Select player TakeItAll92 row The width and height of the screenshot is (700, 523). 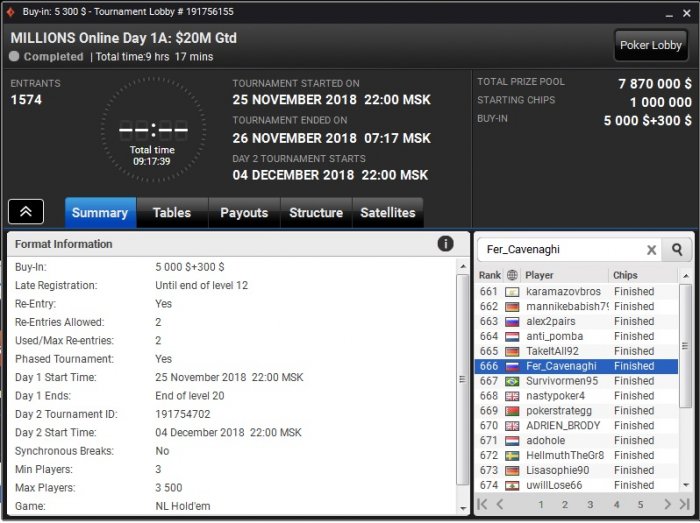pyautogui.click(x=577, y=351)
